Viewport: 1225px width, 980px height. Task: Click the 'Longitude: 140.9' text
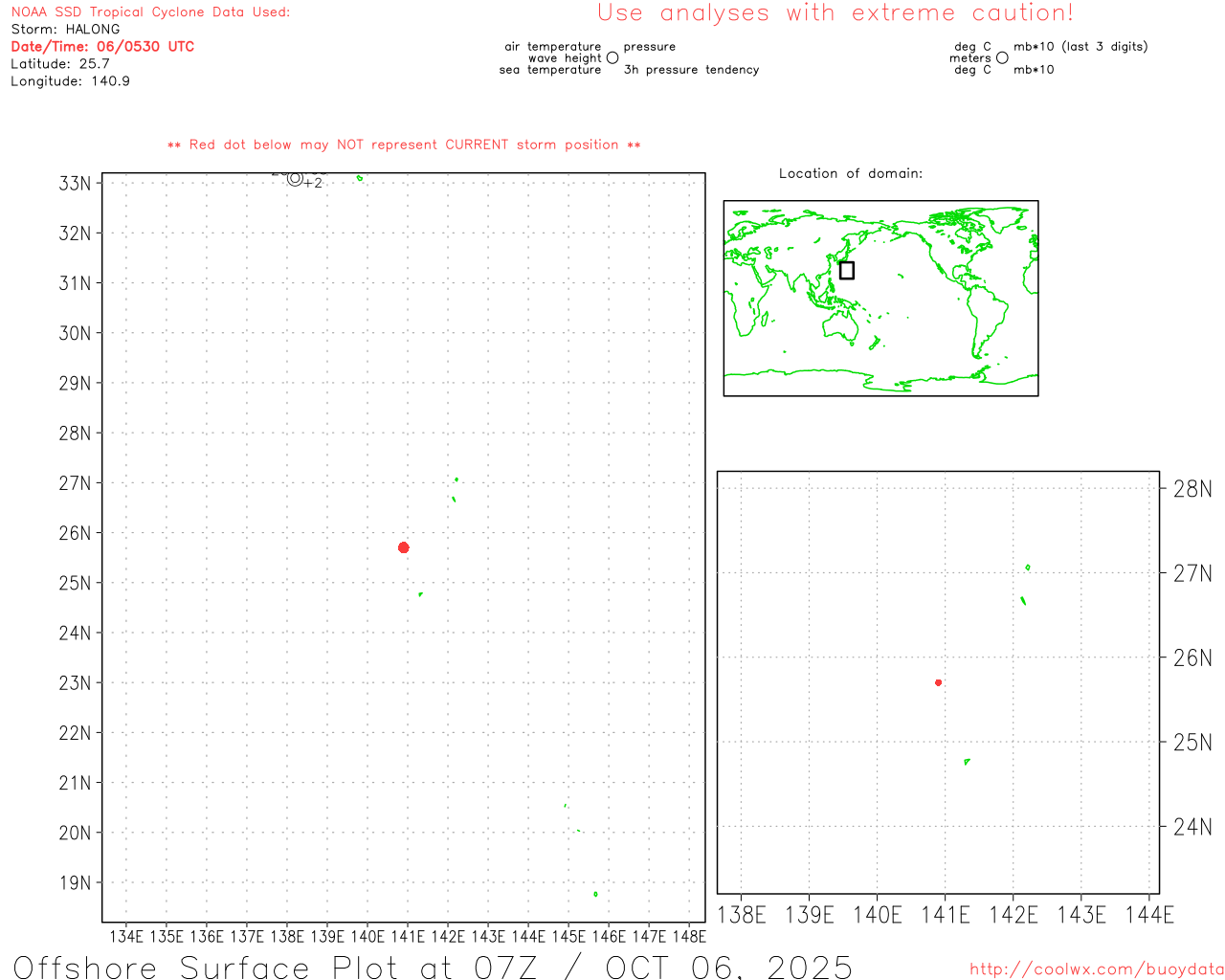tap(70, 81)
